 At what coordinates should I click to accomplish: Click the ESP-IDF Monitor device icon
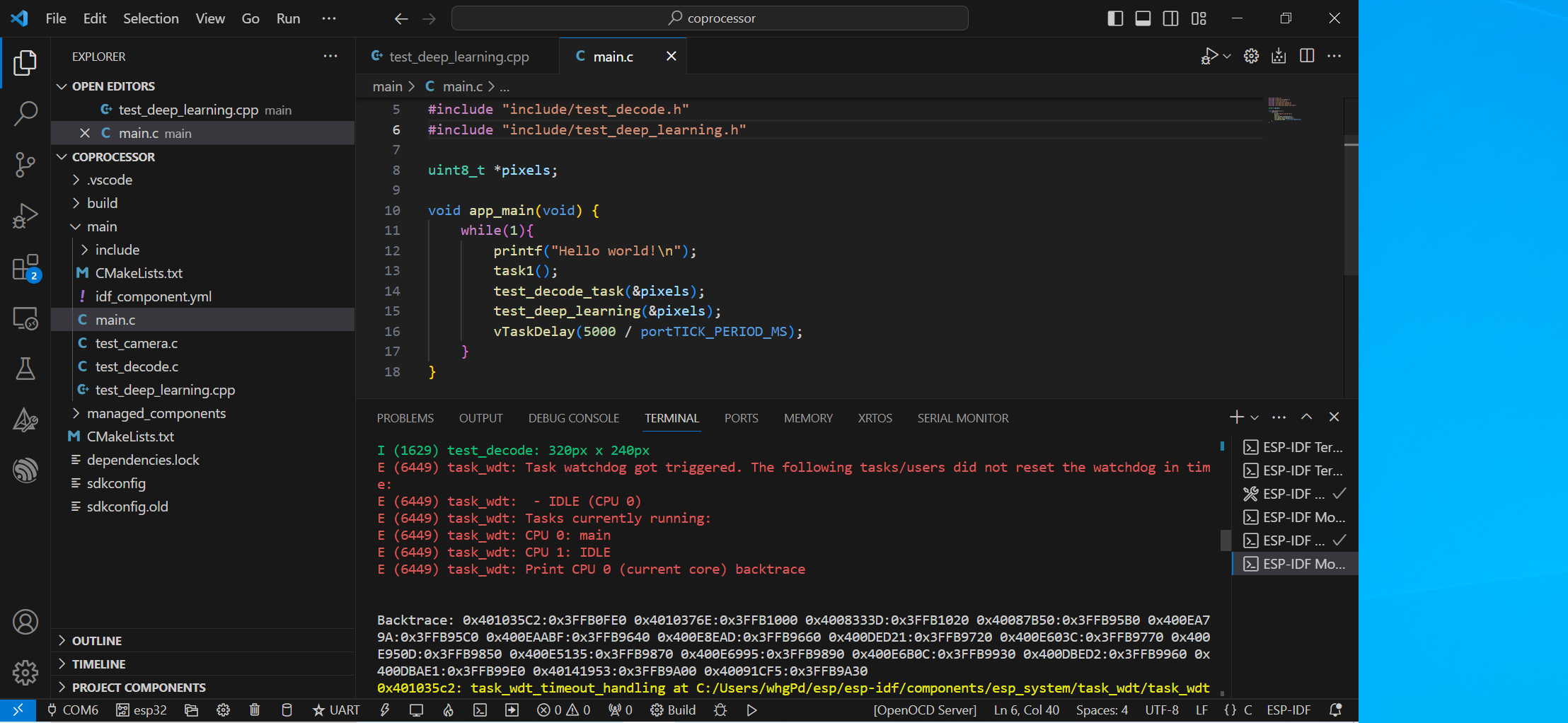416,710
